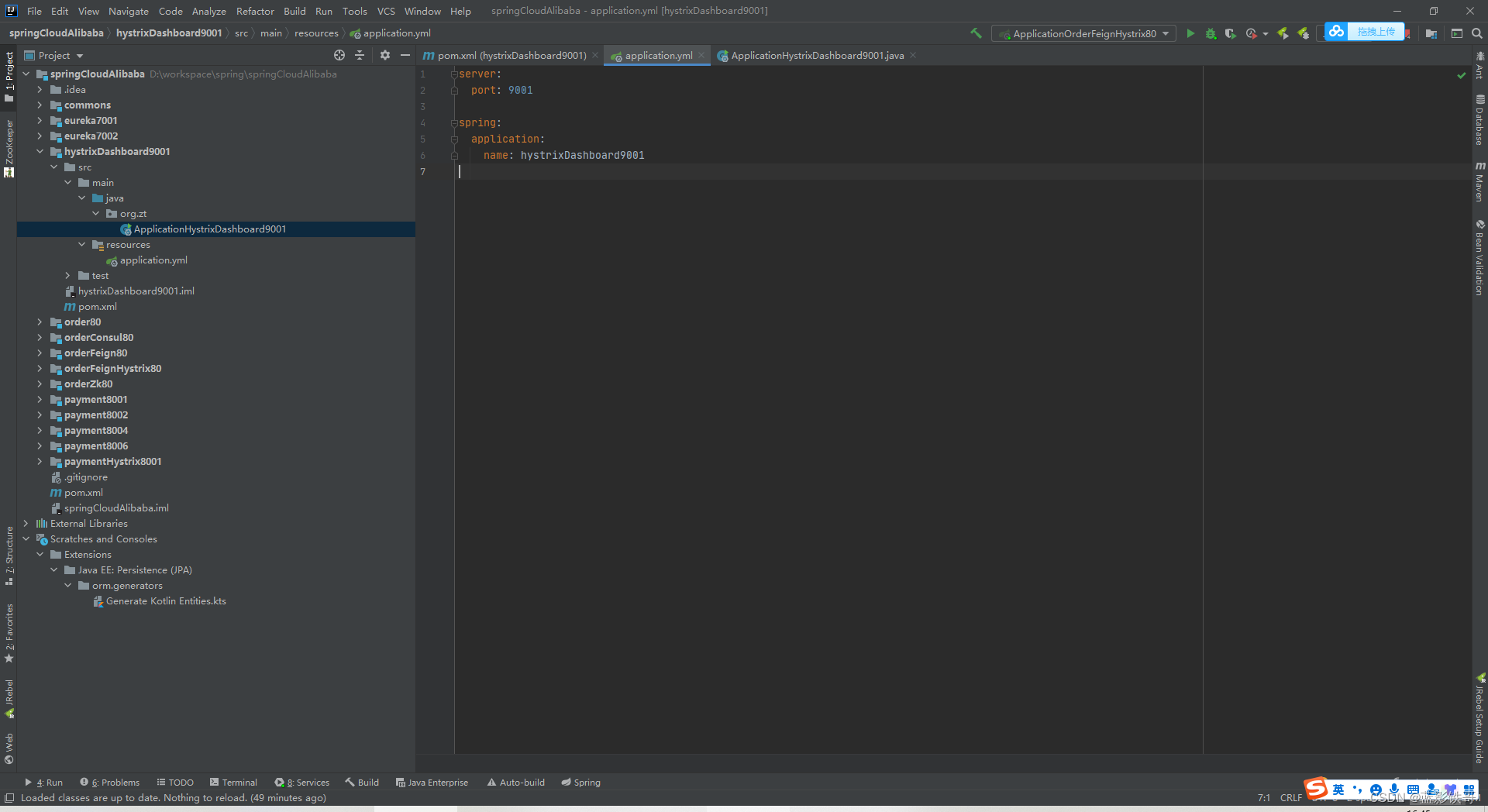Select the orderFeignHystrix80 module

(112, 369)
